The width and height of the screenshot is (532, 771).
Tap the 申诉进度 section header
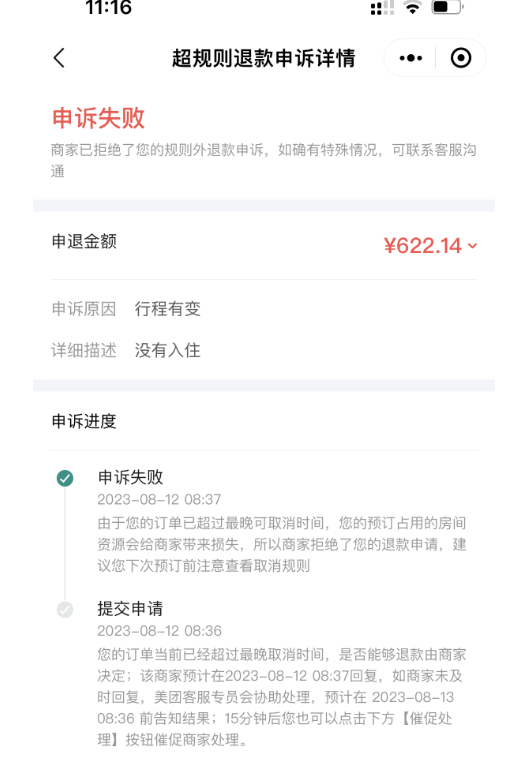(x=84, y=421)
